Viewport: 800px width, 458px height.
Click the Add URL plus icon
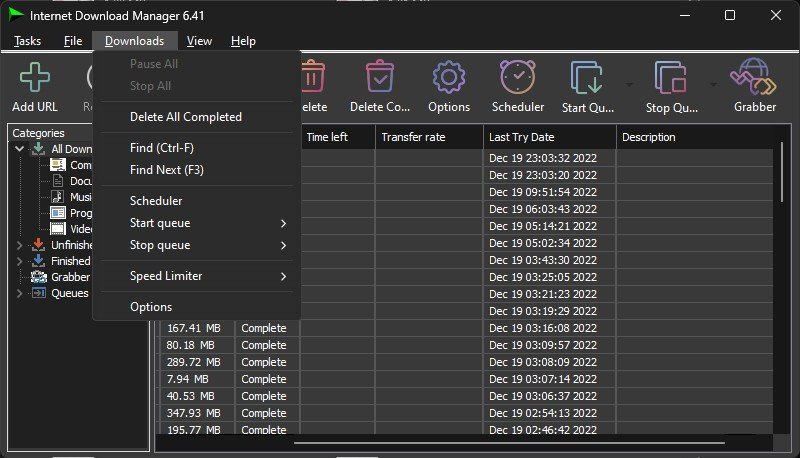click(34, 78)
